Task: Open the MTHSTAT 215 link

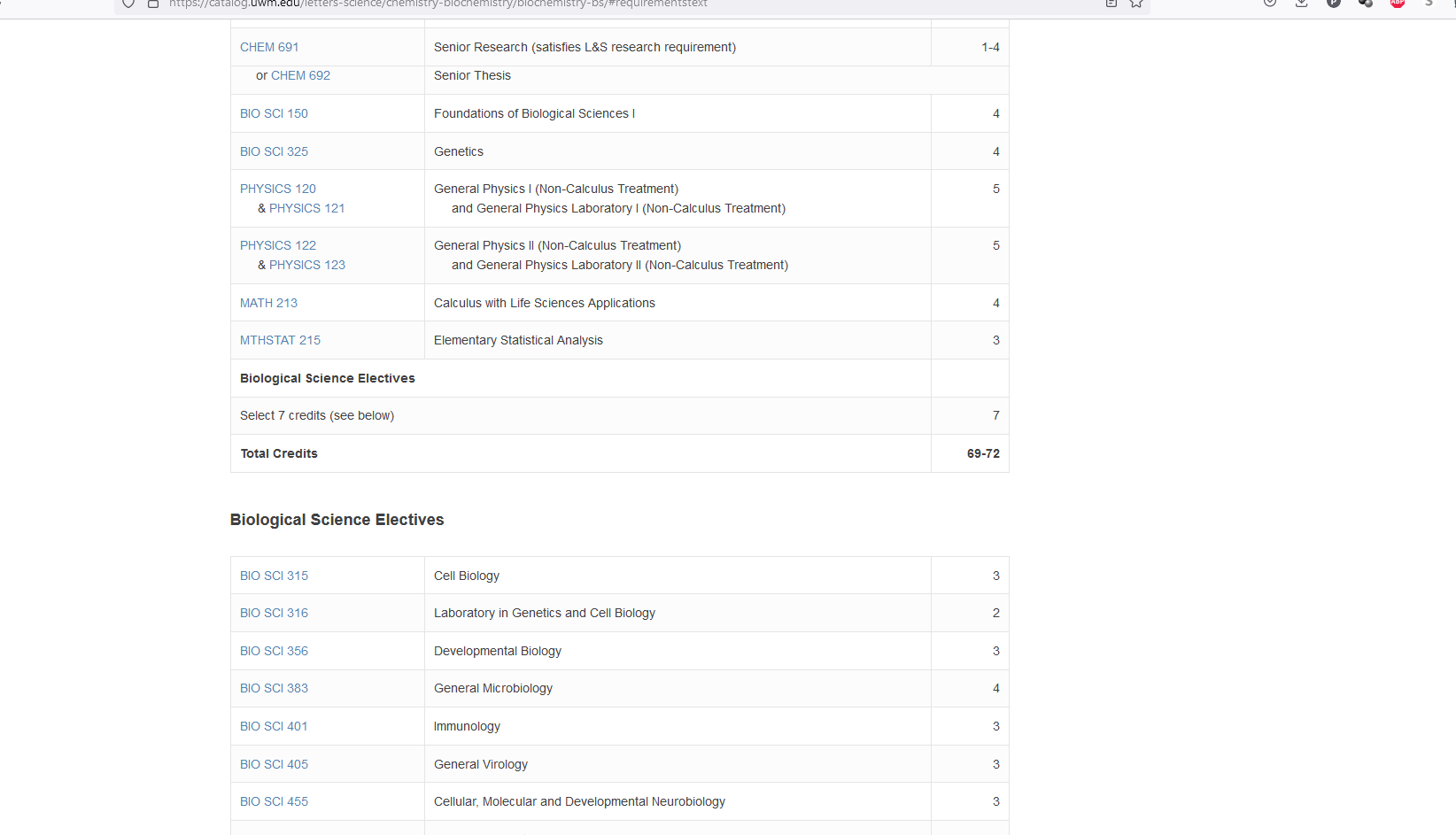Action: 280,340
